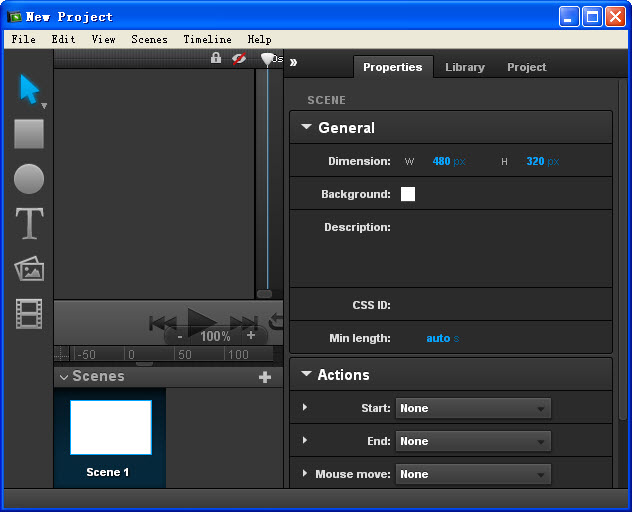The image size is (632, 512).
Task: Toggle the timeline visibility eye icon
Action: tap(239, 59)
